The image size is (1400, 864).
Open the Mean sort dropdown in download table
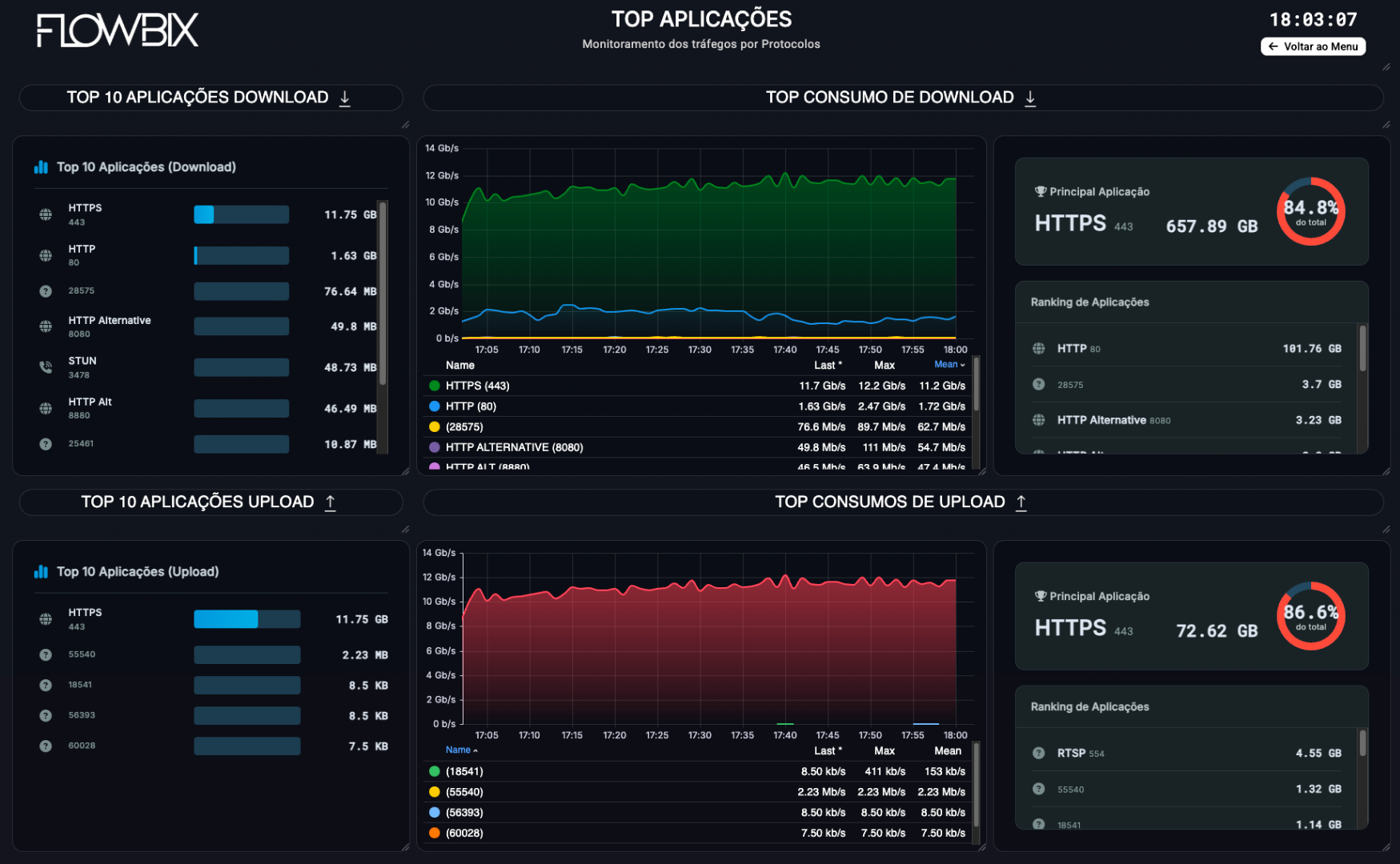click(x=949, y=365)
